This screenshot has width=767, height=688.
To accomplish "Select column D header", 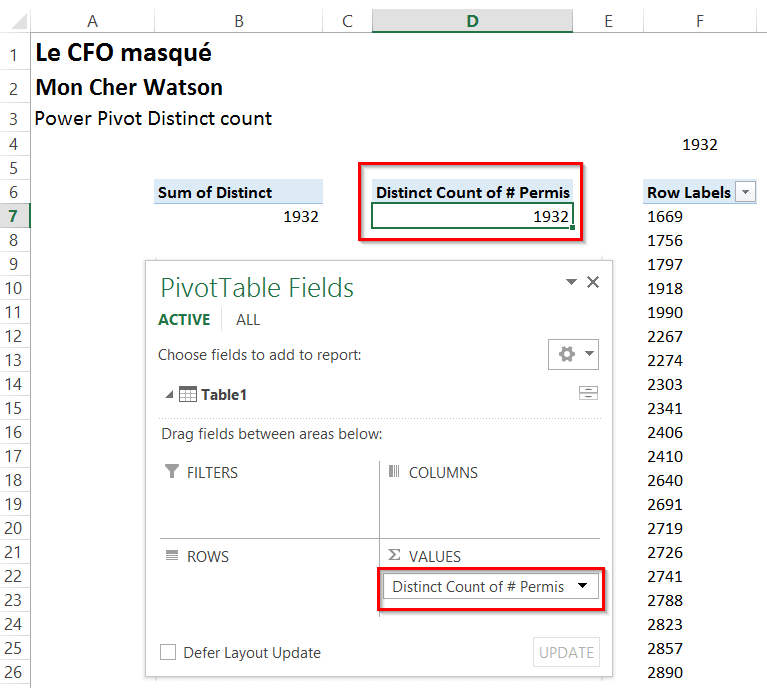I will click(x=472, y=21).
